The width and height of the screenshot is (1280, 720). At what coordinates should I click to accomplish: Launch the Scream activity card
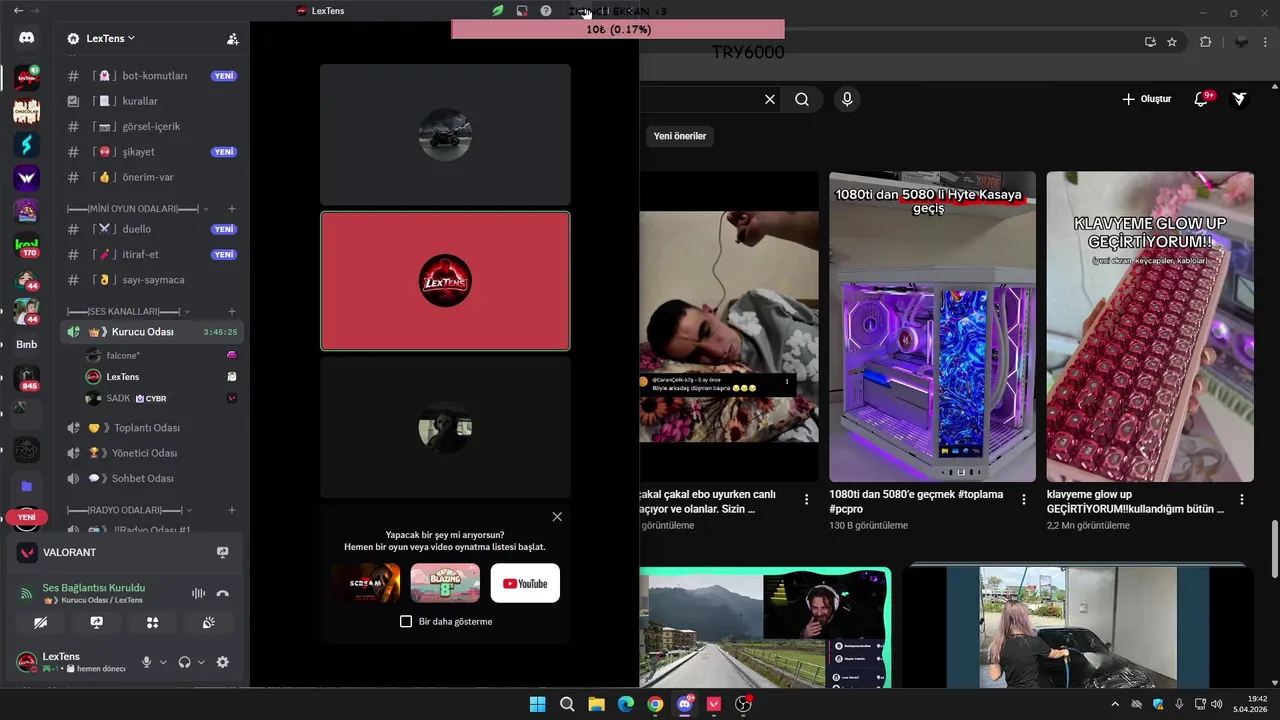[x=365, y=583]
